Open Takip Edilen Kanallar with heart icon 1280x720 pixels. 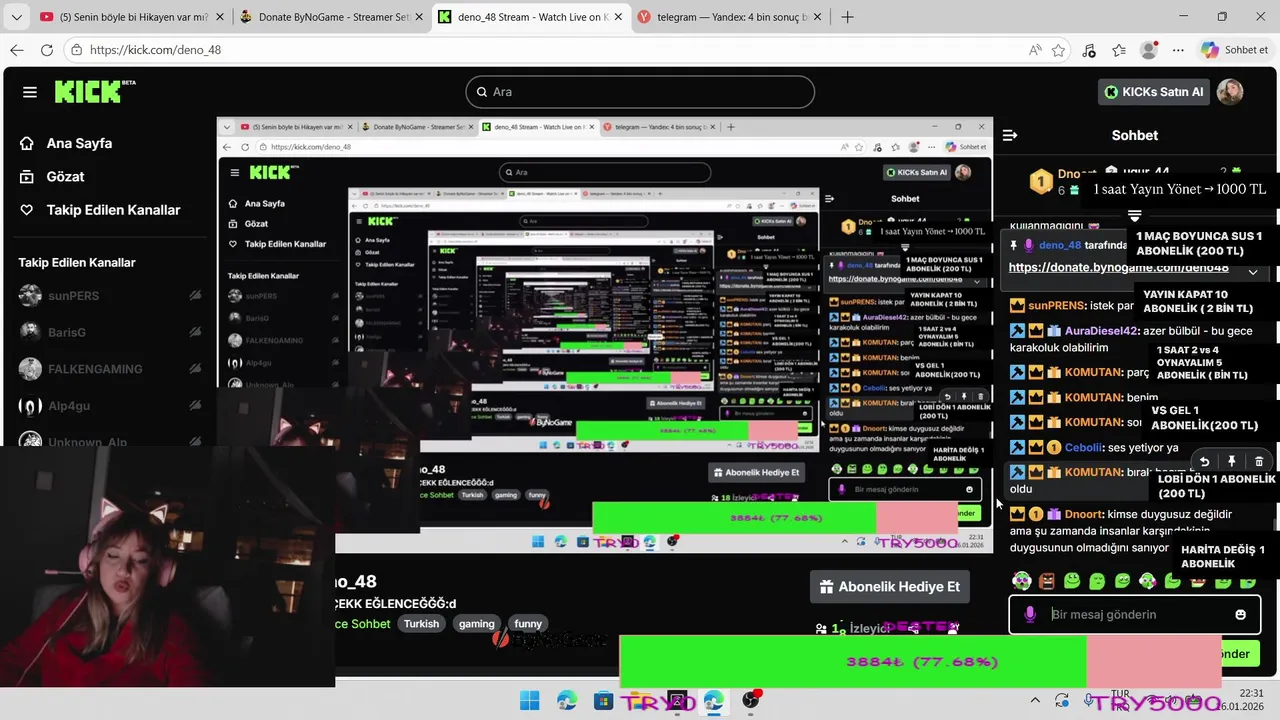tap(100, 210)
